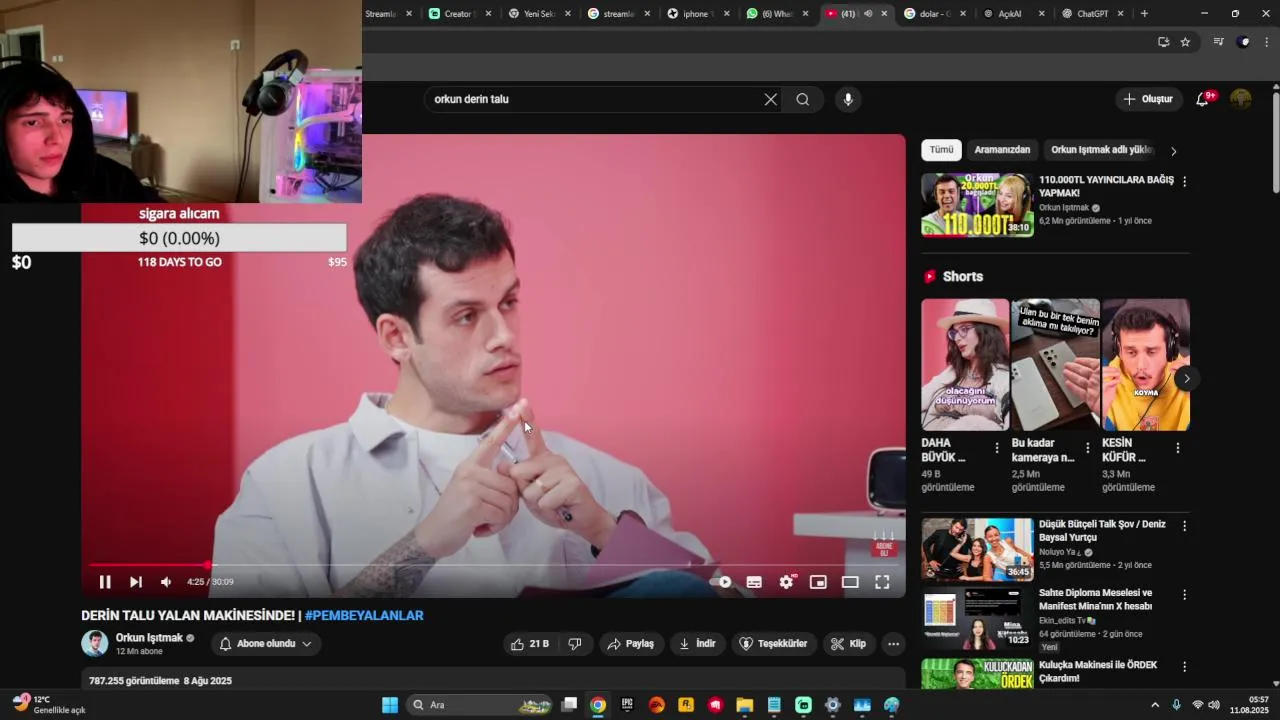The image size is (1280, 720).
Task: Toggle the autoplay switch in player
Action: tap(721, 582)
